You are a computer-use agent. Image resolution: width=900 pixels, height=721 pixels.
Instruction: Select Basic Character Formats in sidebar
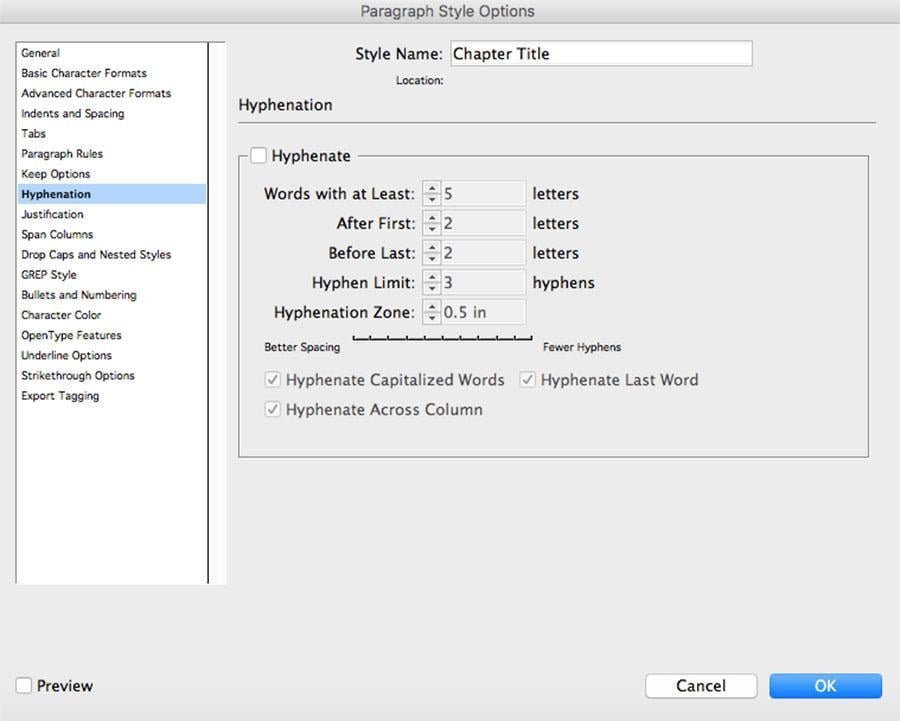click(x=84, y=73)
